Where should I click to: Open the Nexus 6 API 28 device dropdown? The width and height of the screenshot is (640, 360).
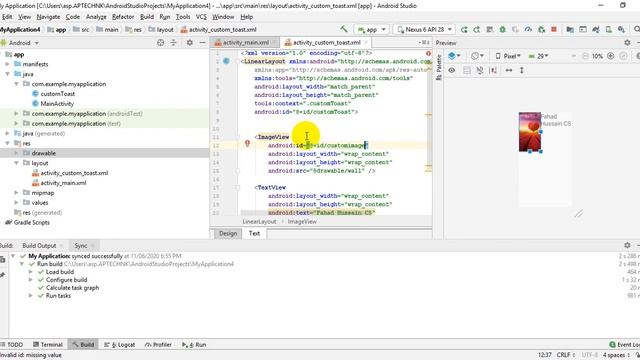424,29
